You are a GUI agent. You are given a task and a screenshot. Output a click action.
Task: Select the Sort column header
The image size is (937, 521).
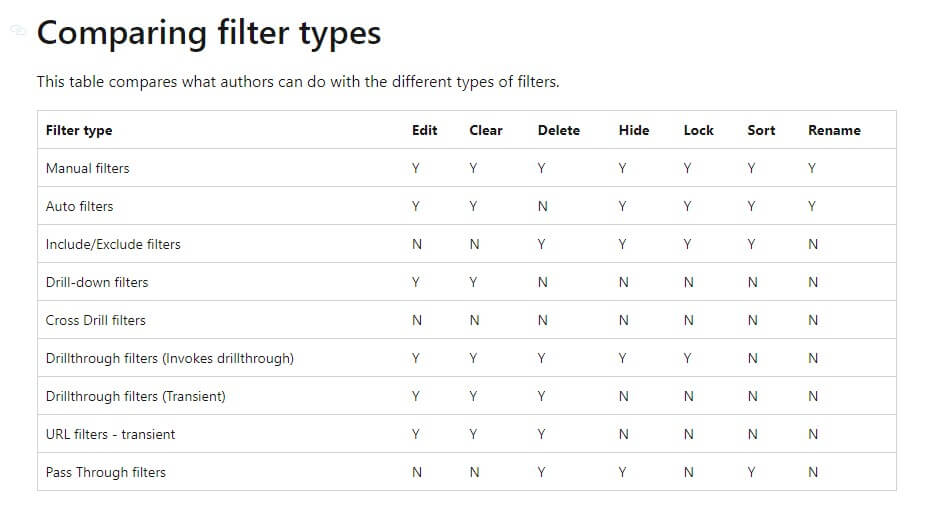761,130
